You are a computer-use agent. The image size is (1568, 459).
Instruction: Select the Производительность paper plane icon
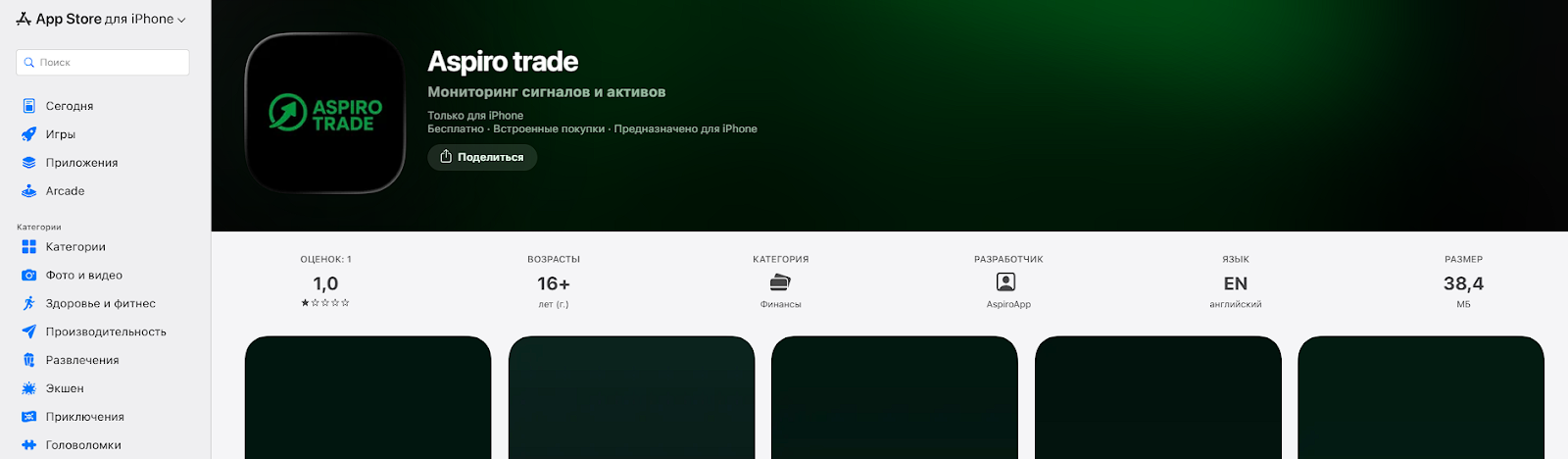coord(28,331)
